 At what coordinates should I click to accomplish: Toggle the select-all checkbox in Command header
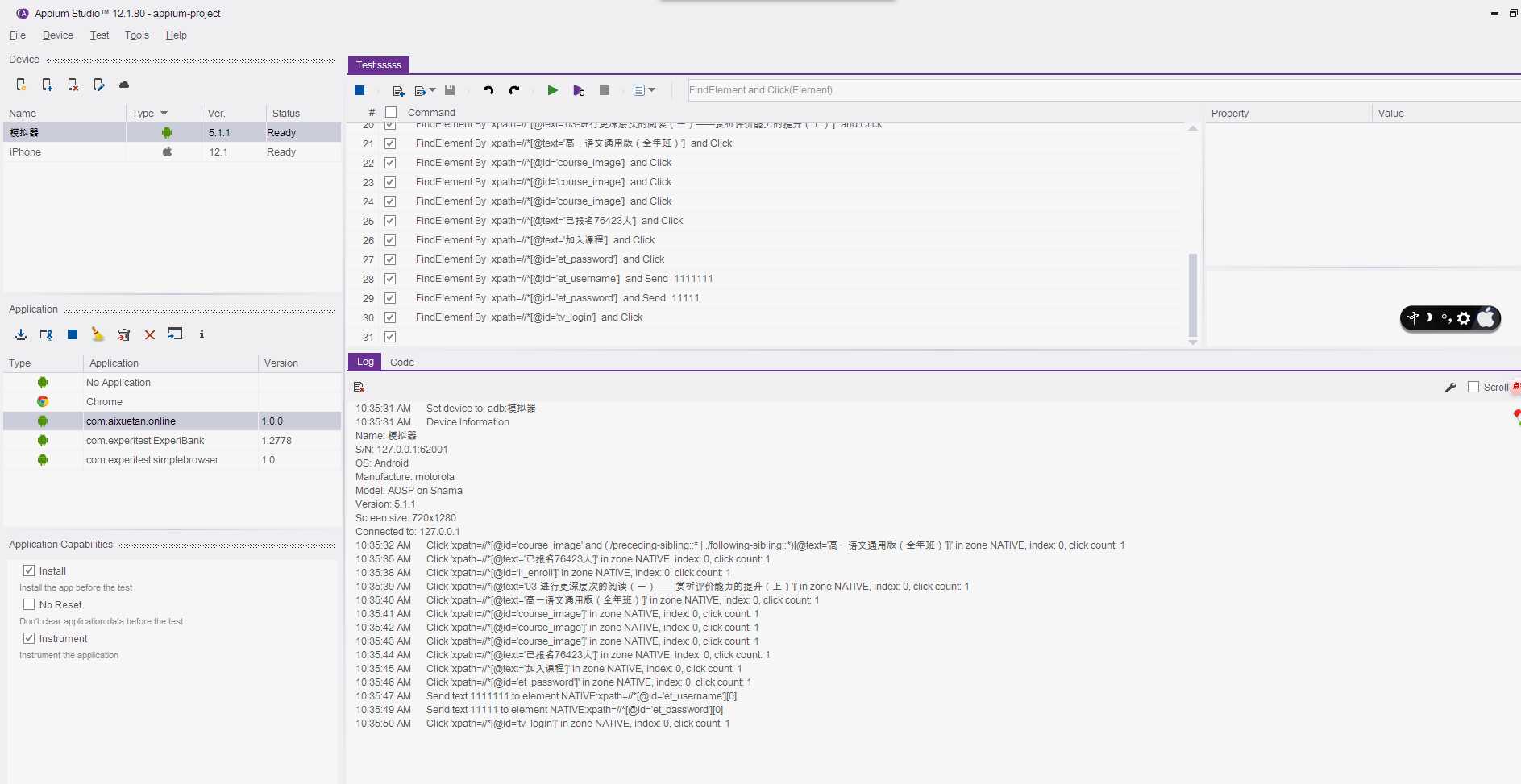pyautogui.click(x=391, y=113)
